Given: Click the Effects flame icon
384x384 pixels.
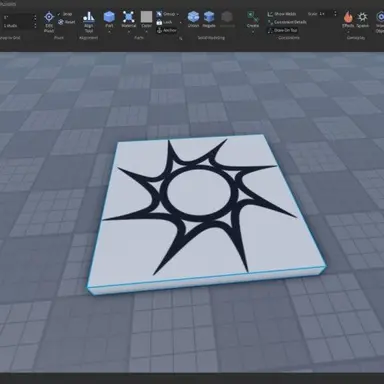Looking at the screenshot, I should point(348,16).
